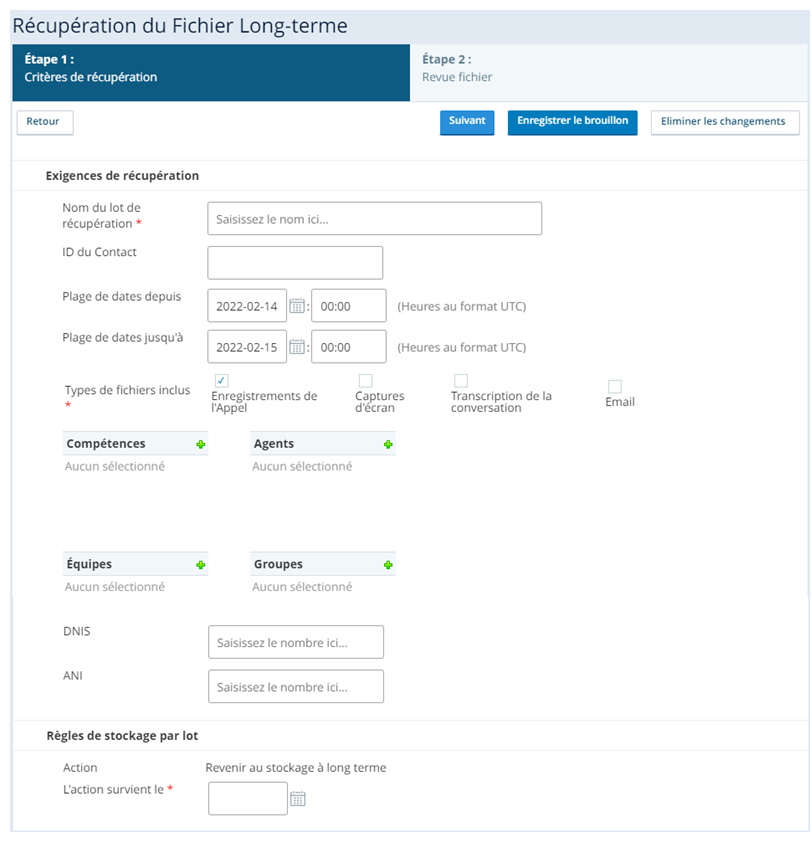Screen dimensions: 812x863
Task: Tick the Email file type checkbox
Action: [615, 387]
